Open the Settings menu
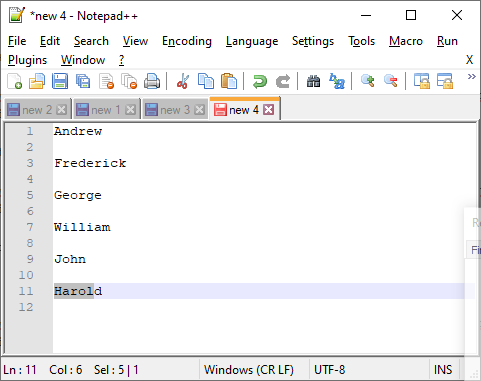Viewport: 481px width, 381px height. click(x=313, y=41)
